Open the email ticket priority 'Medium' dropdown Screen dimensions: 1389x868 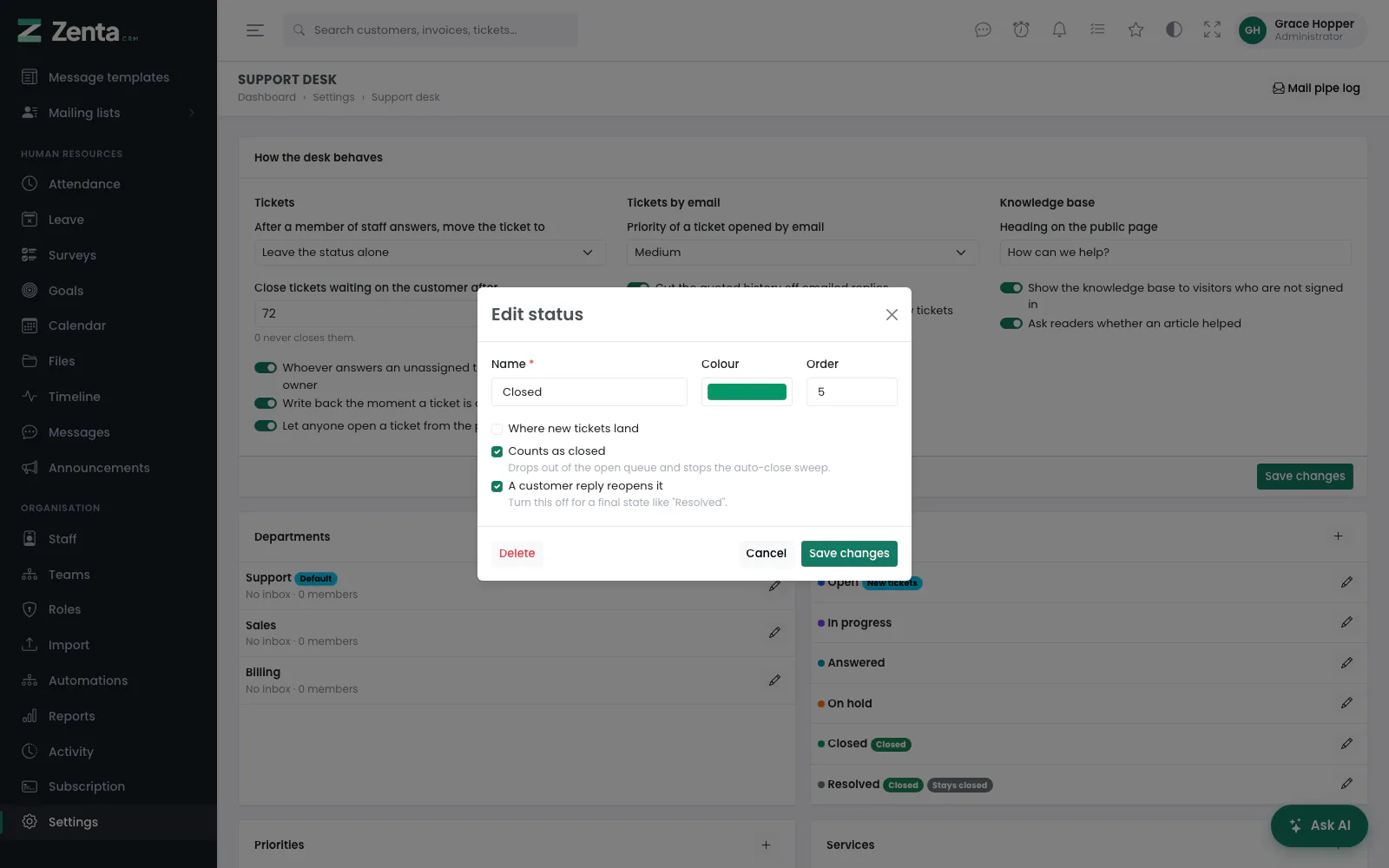[x=802, y=253]
